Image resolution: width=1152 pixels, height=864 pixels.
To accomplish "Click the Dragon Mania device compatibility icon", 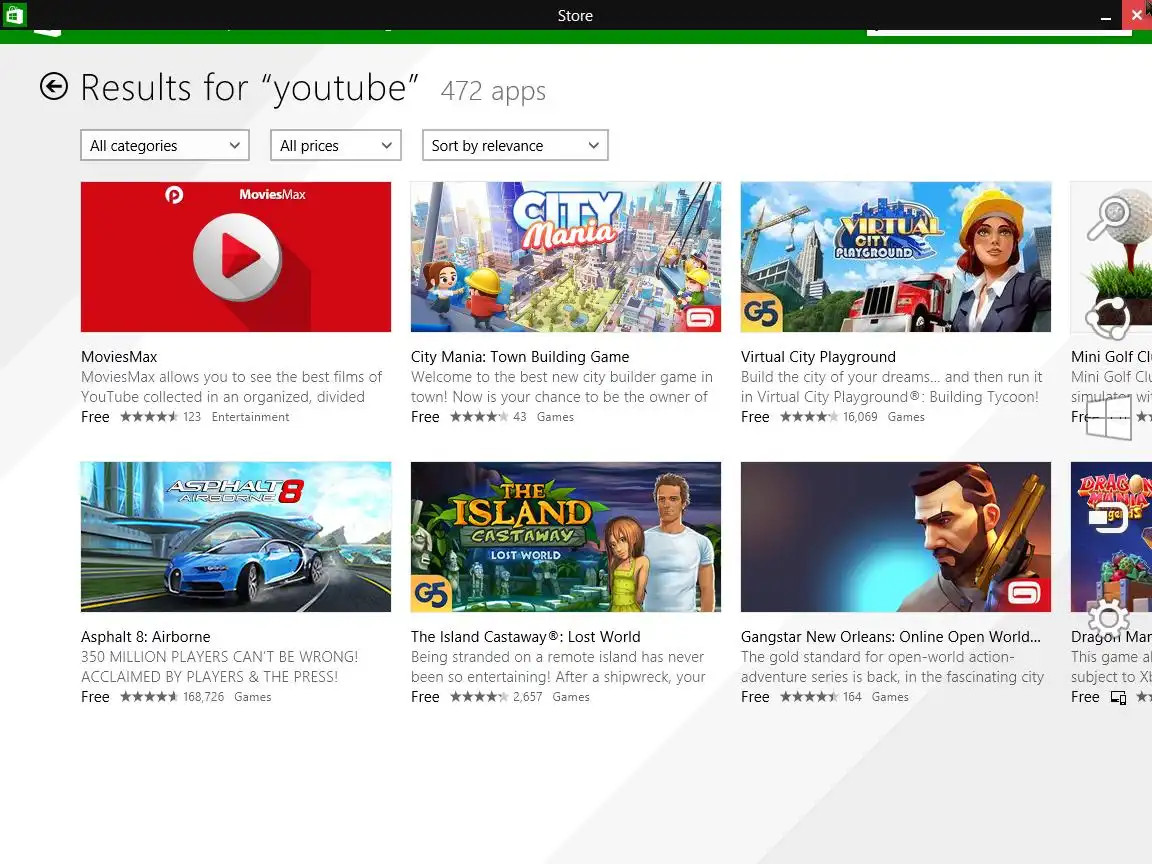I will 1118,698.
